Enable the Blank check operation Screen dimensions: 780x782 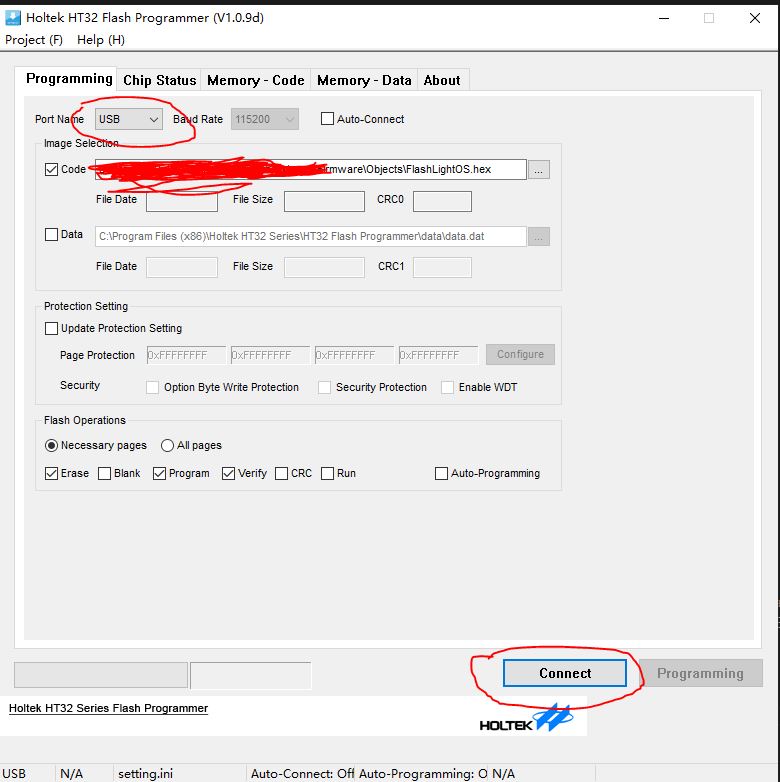104,473
